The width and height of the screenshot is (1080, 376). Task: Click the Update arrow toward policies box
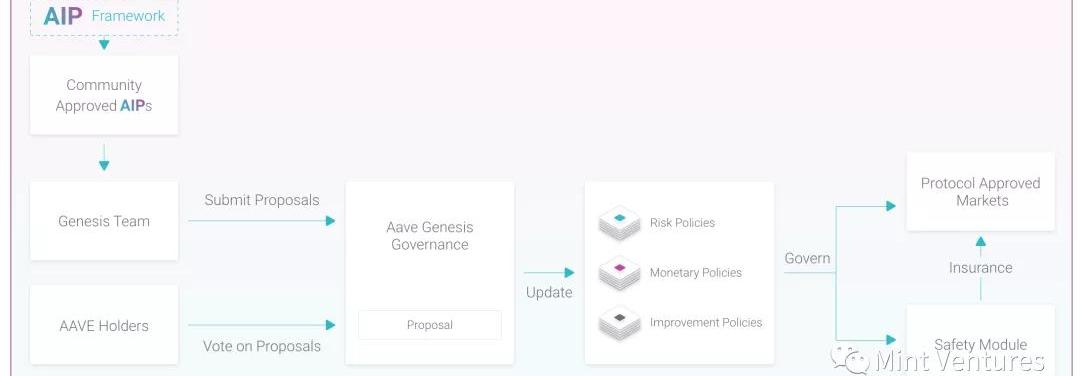click(x=549, y=273)
